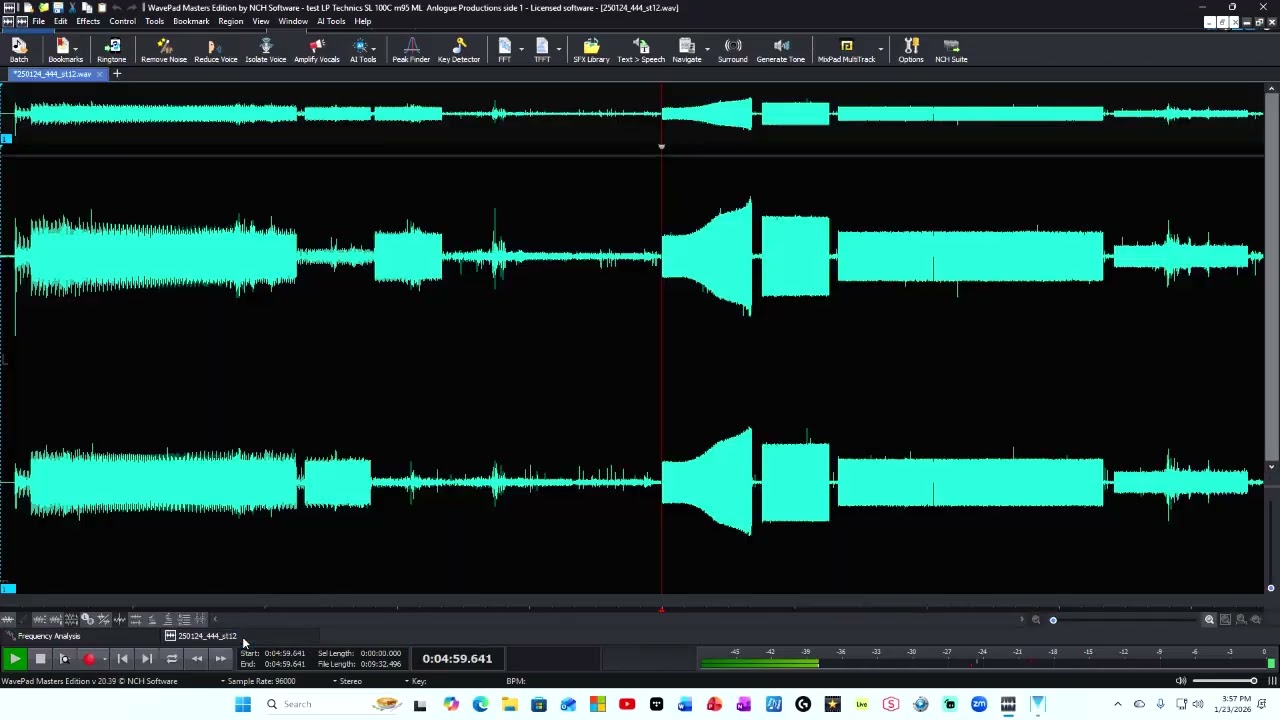Open the Text > Speech tool
The width and height of the screenshot is (1280, 720).
tap(641, 50)
